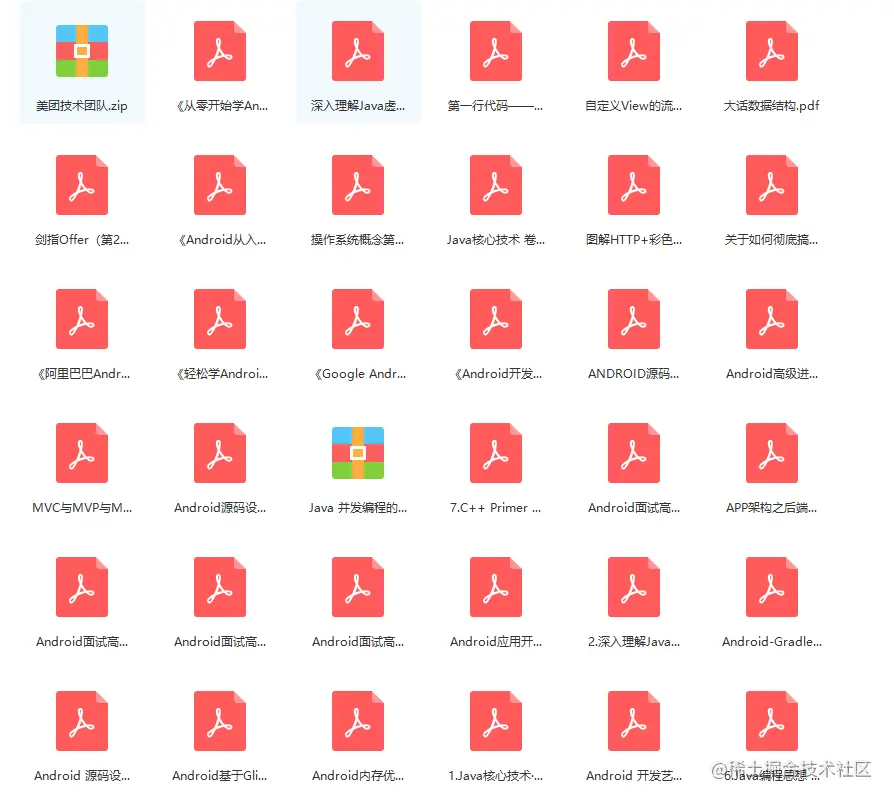Select the Android 开发艺... file name

(x=633, y=776)
